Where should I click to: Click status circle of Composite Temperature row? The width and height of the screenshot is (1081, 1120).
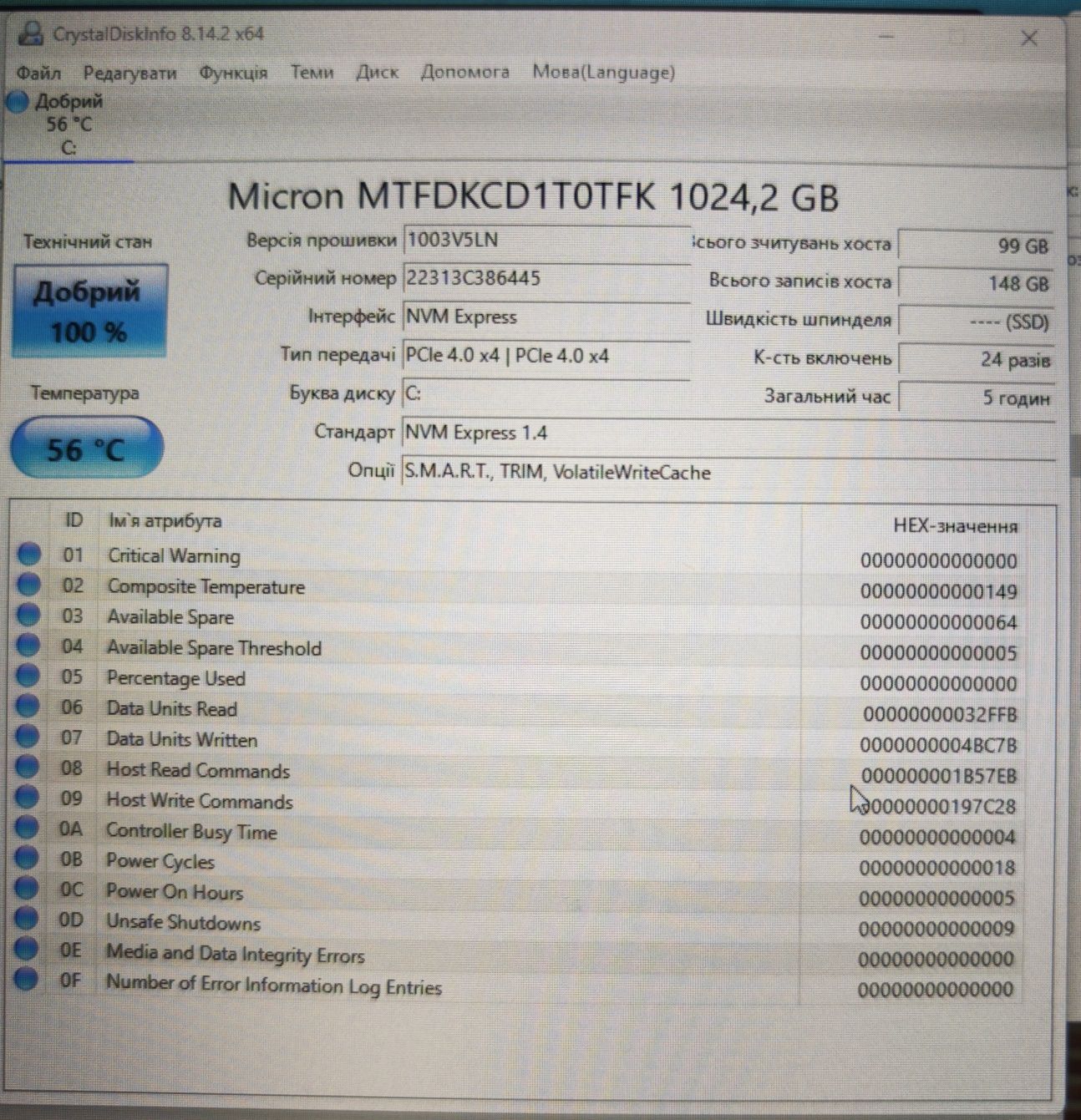tap(29, 585)
